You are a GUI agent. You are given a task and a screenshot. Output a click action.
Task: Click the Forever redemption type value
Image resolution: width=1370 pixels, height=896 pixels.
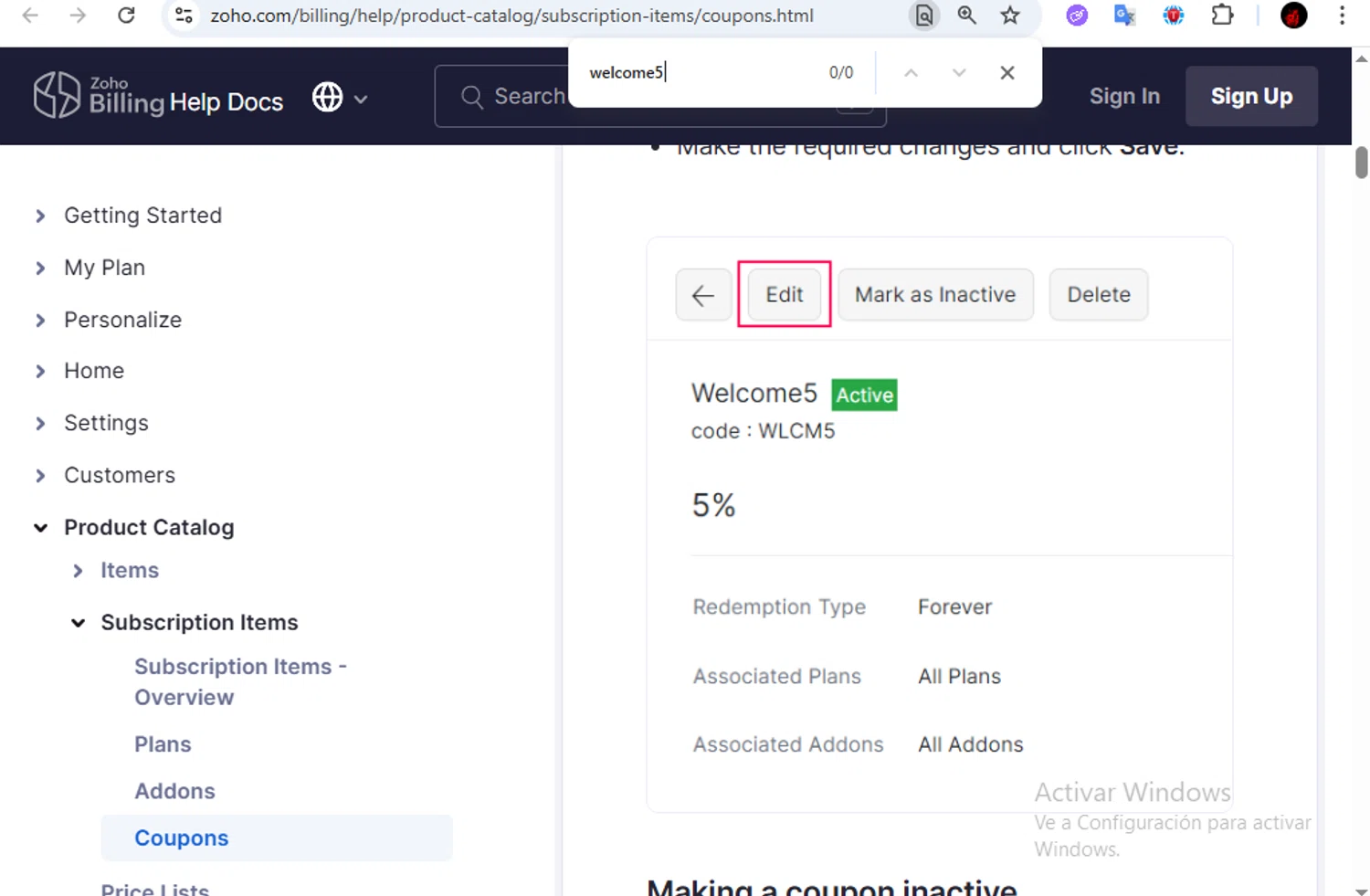(954, 606)
